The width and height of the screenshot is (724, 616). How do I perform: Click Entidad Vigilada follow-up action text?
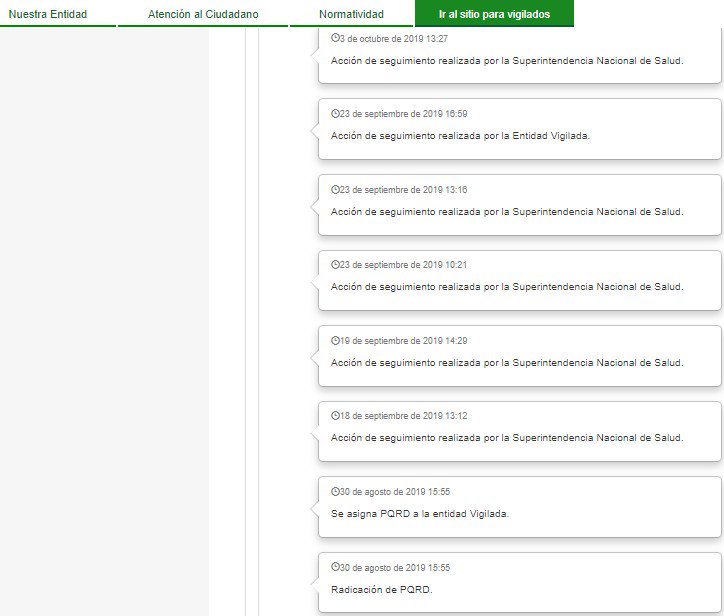coord(460,136)
